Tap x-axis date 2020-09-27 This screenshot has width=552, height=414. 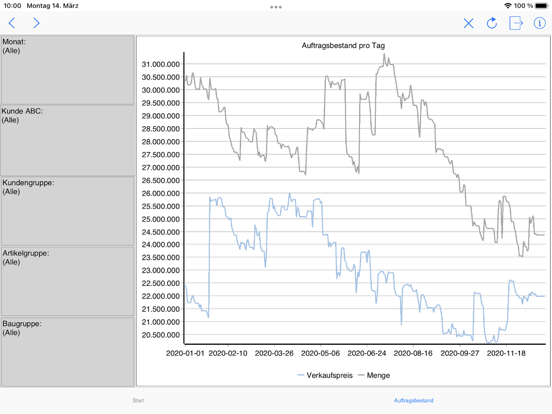[460, 353]
